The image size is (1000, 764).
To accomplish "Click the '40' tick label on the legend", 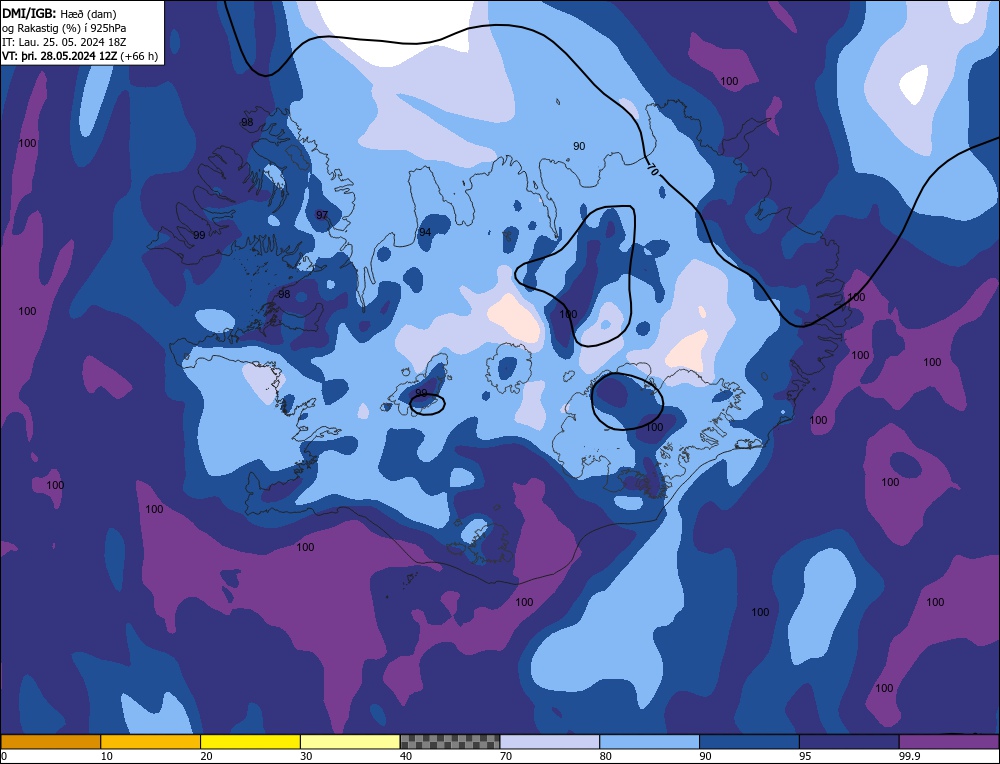I will 406,756.
